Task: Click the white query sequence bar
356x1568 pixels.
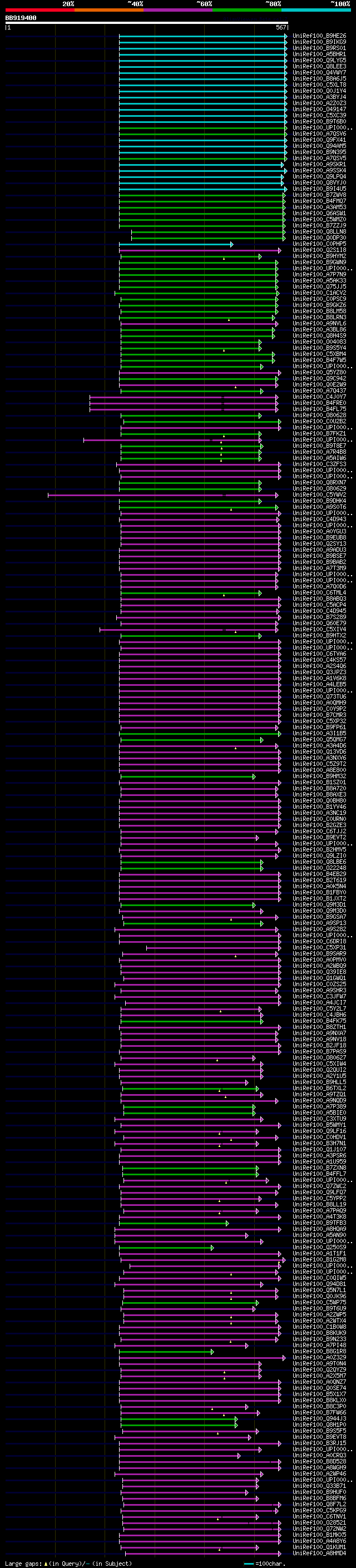Action: click(x=147, y=23)
